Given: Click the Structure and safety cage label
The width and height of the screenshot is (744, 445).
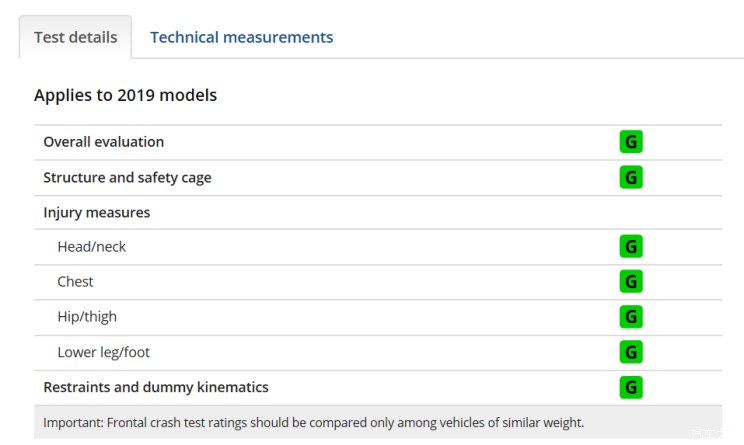Looking at the screenshot, I should [127, 178].
